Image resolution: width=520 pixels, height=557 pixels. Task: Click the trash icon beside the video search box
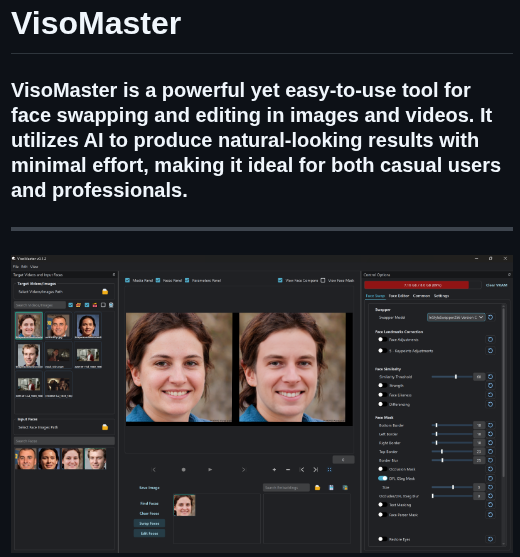[x=111, y=305]
